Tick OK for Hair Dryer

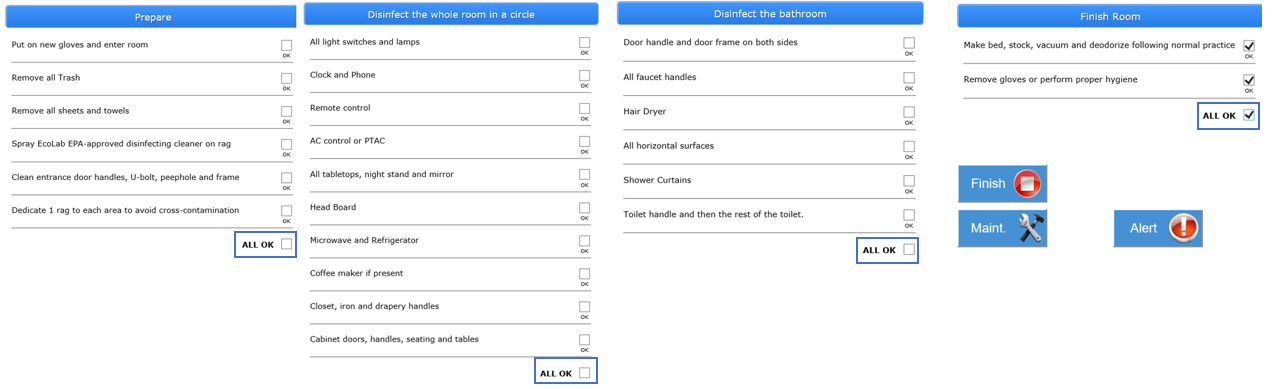point(909,112)
